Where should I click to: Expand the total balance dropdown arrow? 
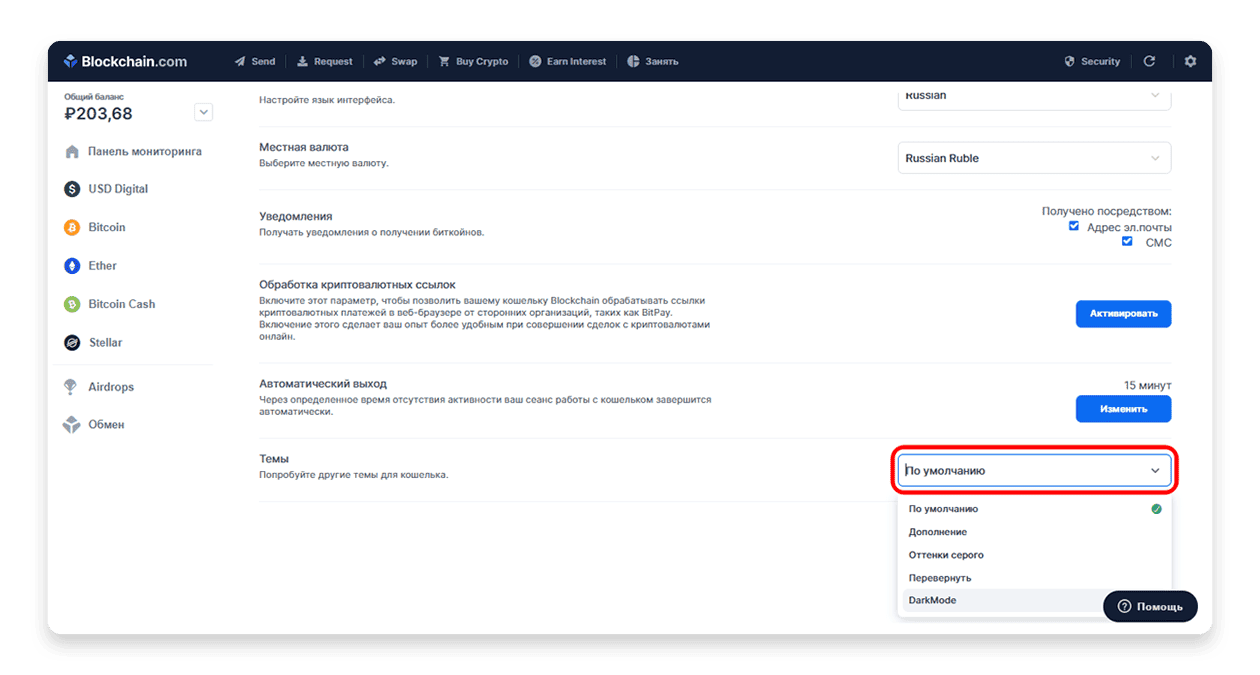[x=204, y=112]
